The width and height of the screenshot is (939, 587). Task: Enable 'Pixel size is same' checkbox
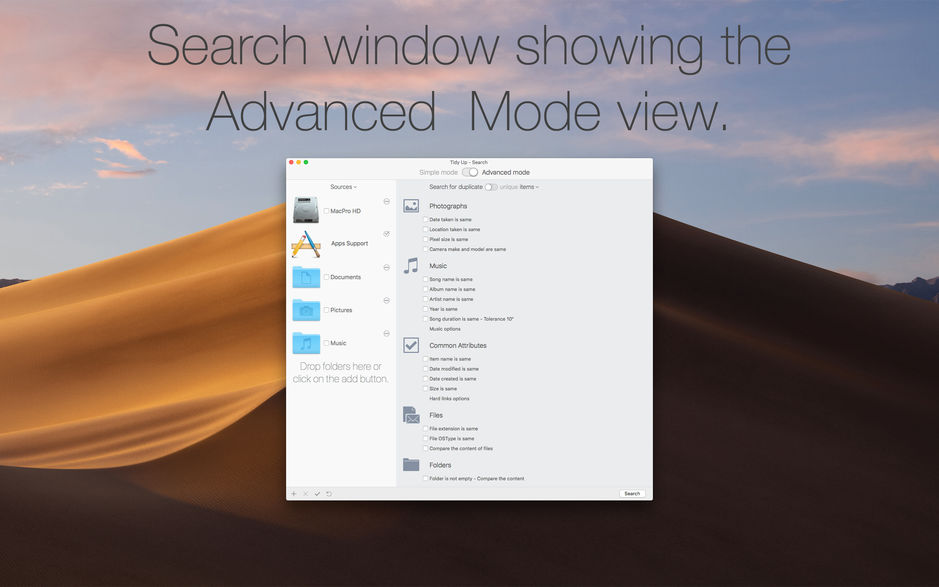[x=426, y=239]
